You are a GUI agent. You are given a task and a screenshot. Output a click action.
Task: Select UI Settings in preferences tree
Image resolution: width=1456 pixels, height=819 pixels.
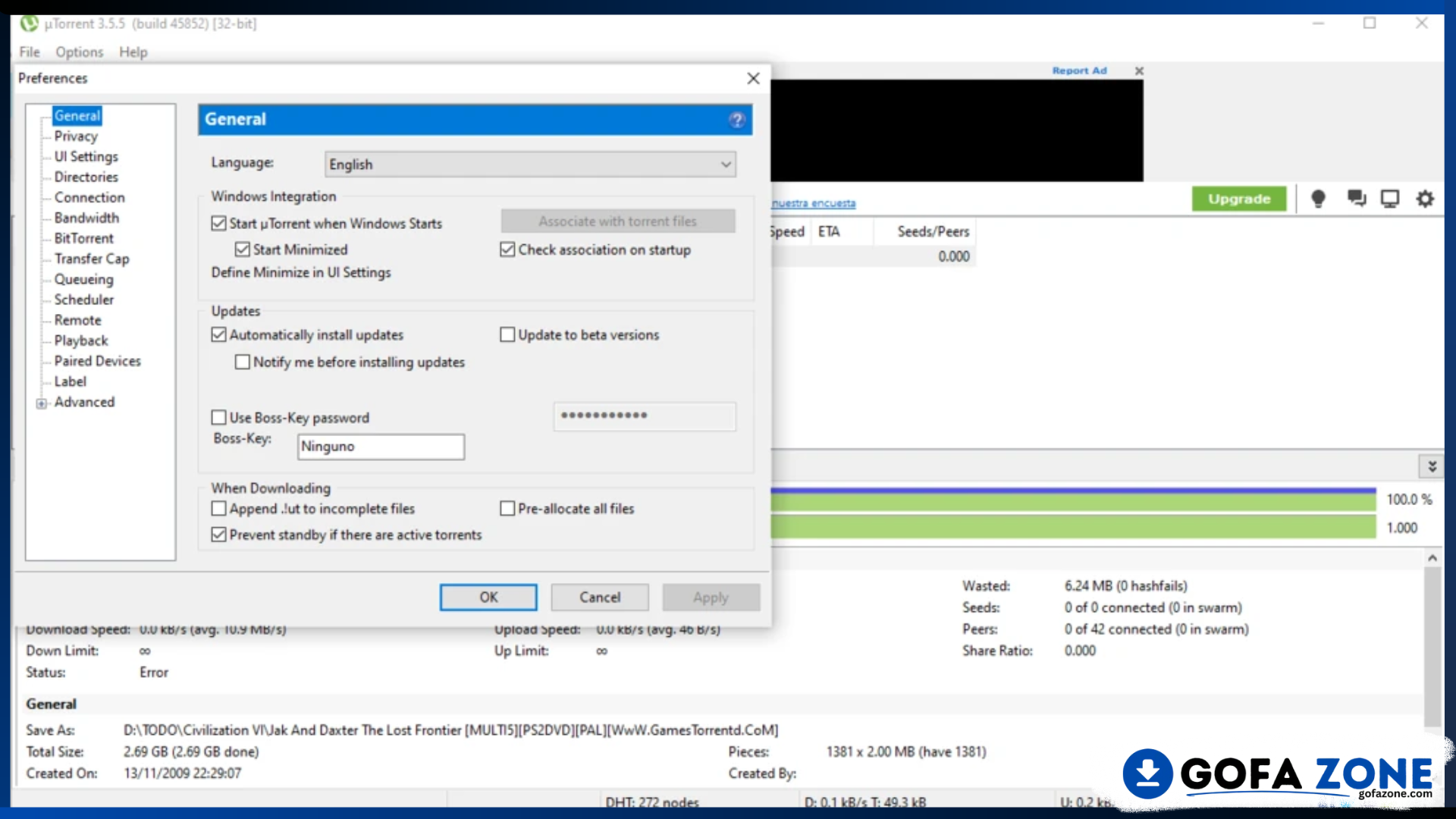pyautogui.click(x=86, y=156)
